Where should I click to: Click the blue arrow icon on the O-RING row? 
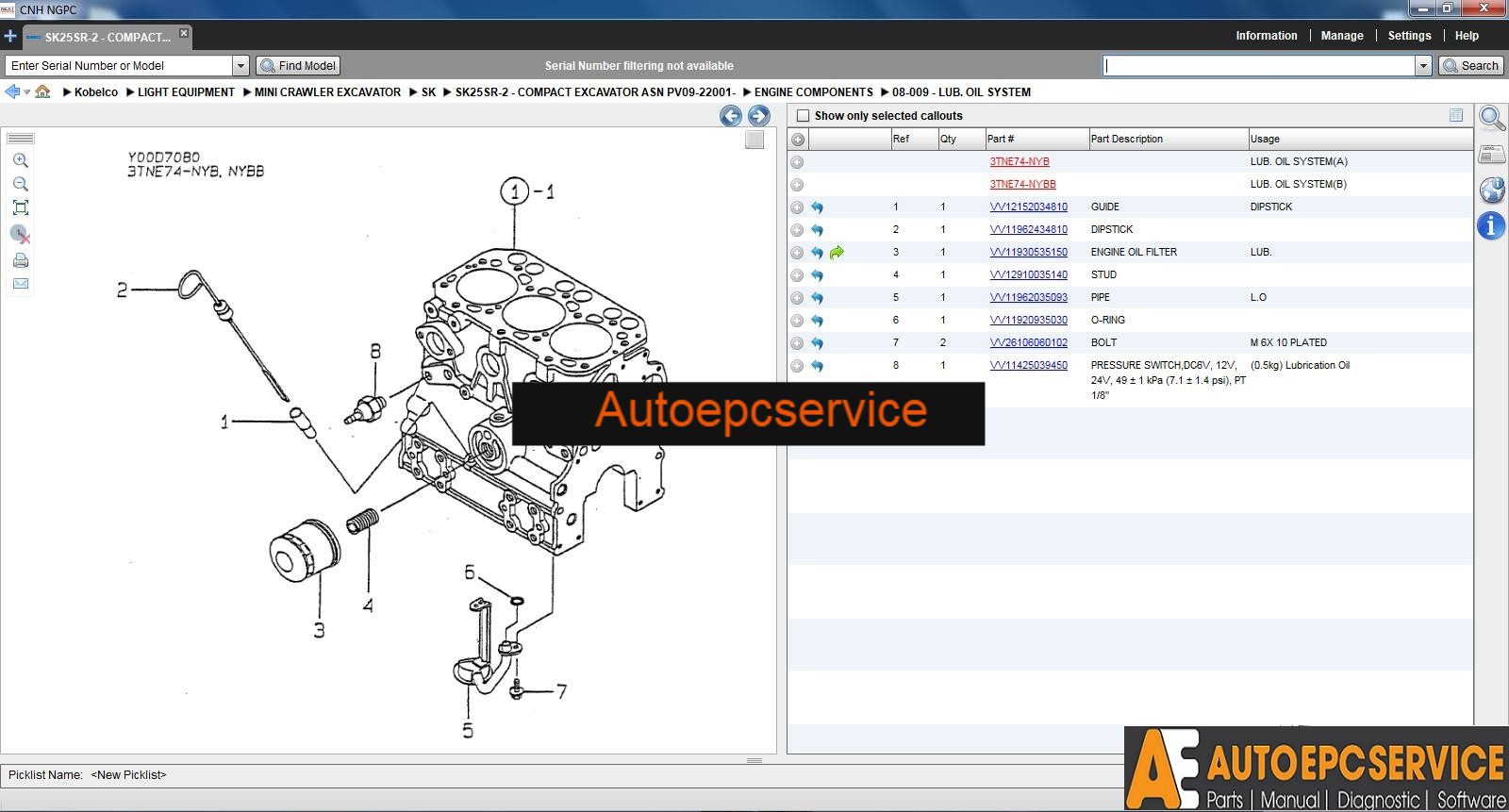coord(817,321)
